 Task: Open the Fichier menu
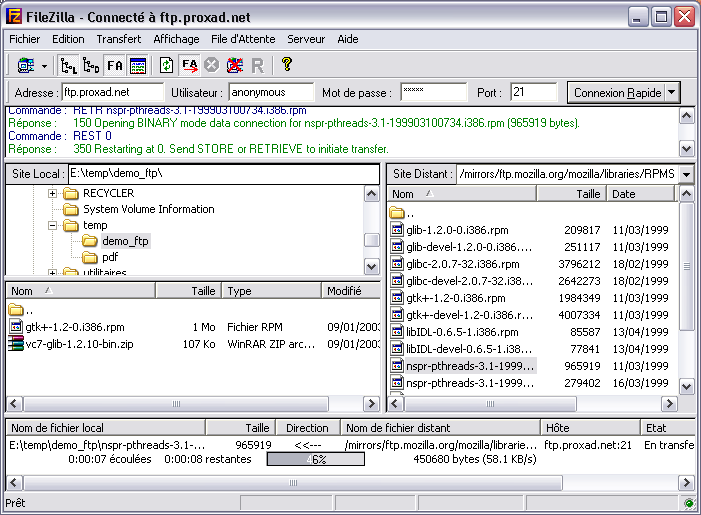click(x=25, y=39)
